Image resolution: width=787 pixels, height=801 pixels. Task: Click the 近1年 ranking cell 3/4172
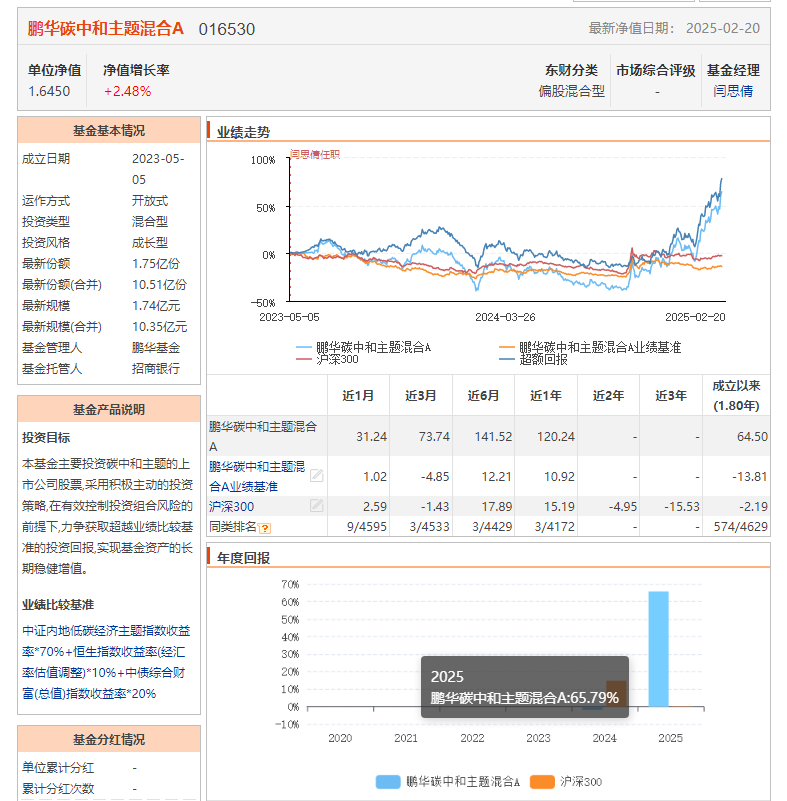pos(554,527)
